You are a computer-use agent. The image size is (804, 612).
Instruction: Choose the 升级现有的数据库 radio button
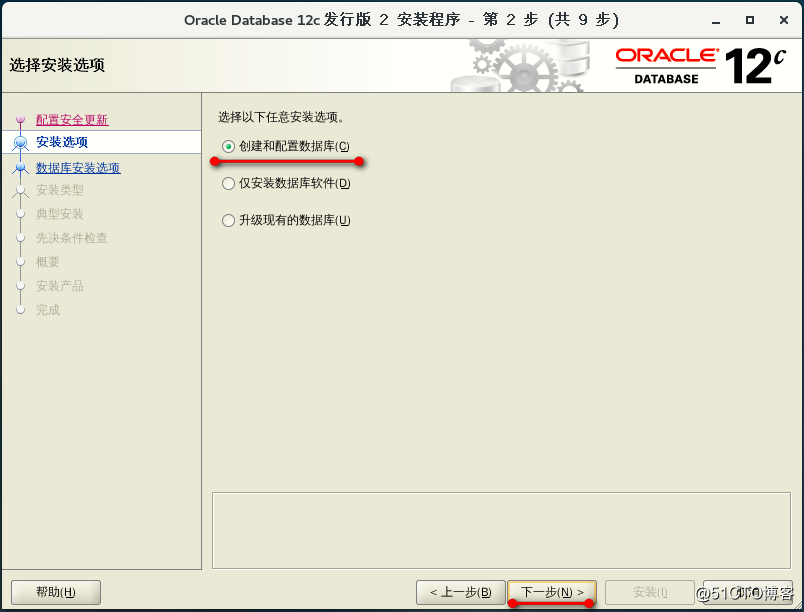point(228,220)
